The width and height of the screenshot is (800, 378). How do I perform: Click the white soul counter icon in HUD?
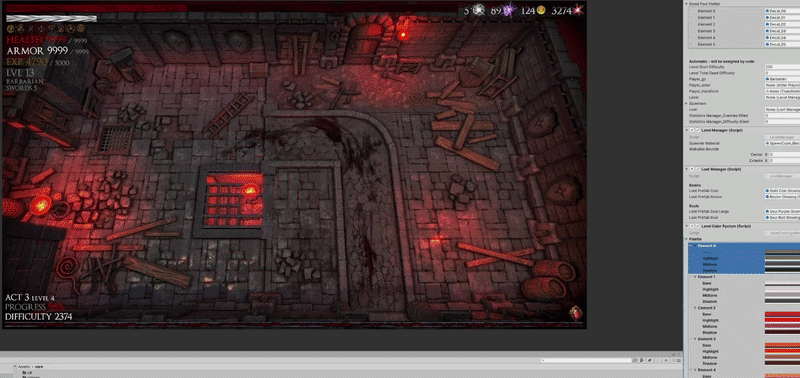tap(478, 10)
